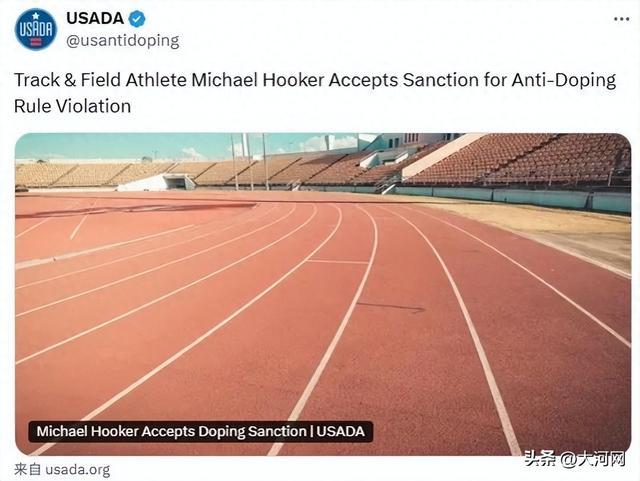Click "| USADA" at the caption's end
This screenshot has width=640, height=481.
pos(341,432)
